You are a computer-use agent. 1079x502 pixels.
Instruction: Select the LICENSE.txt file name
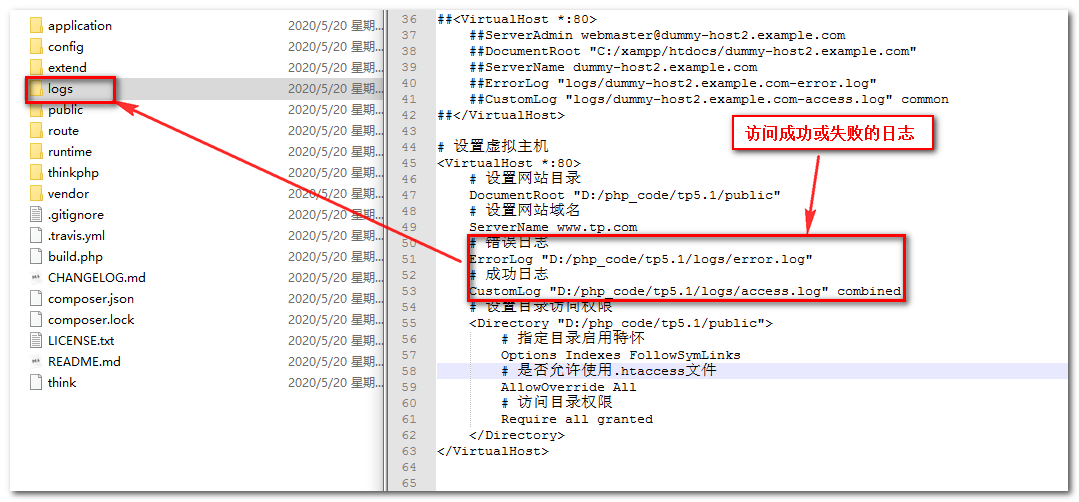click(x=81, y=340)
